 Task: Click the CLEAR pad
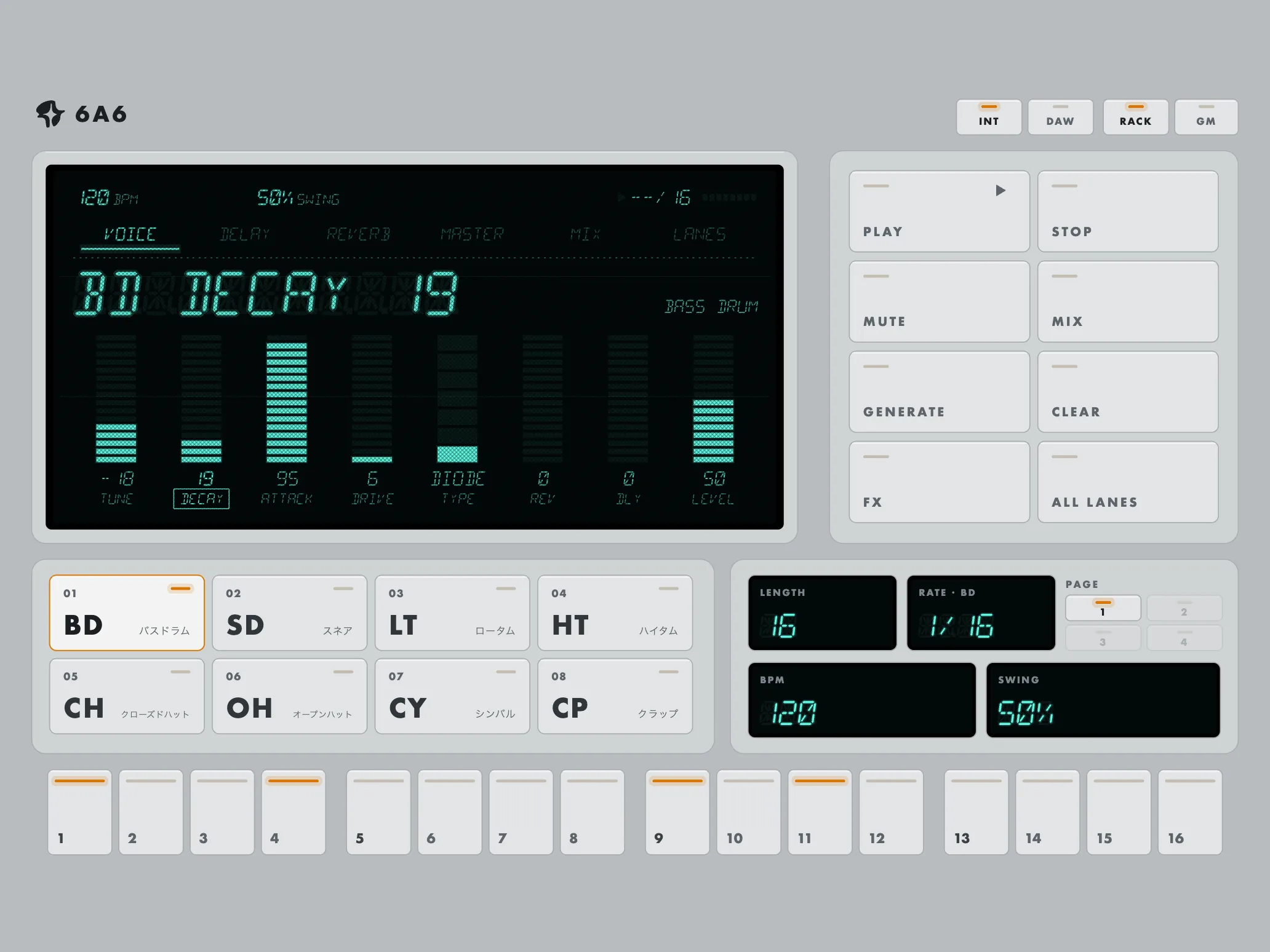point(1127,392)
